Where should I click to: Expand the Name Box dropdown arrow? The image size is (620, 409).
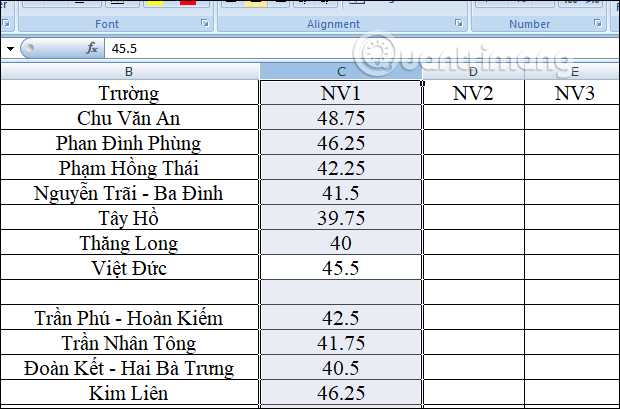pyautogui.click(x=10, y=49)
